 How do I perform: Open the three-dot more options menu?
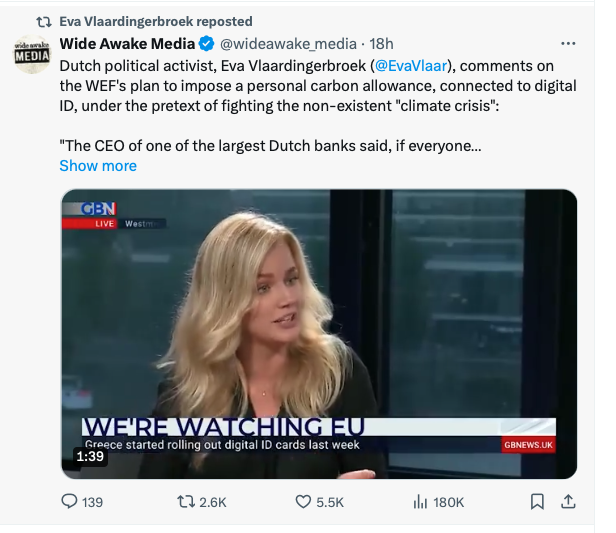568,44
